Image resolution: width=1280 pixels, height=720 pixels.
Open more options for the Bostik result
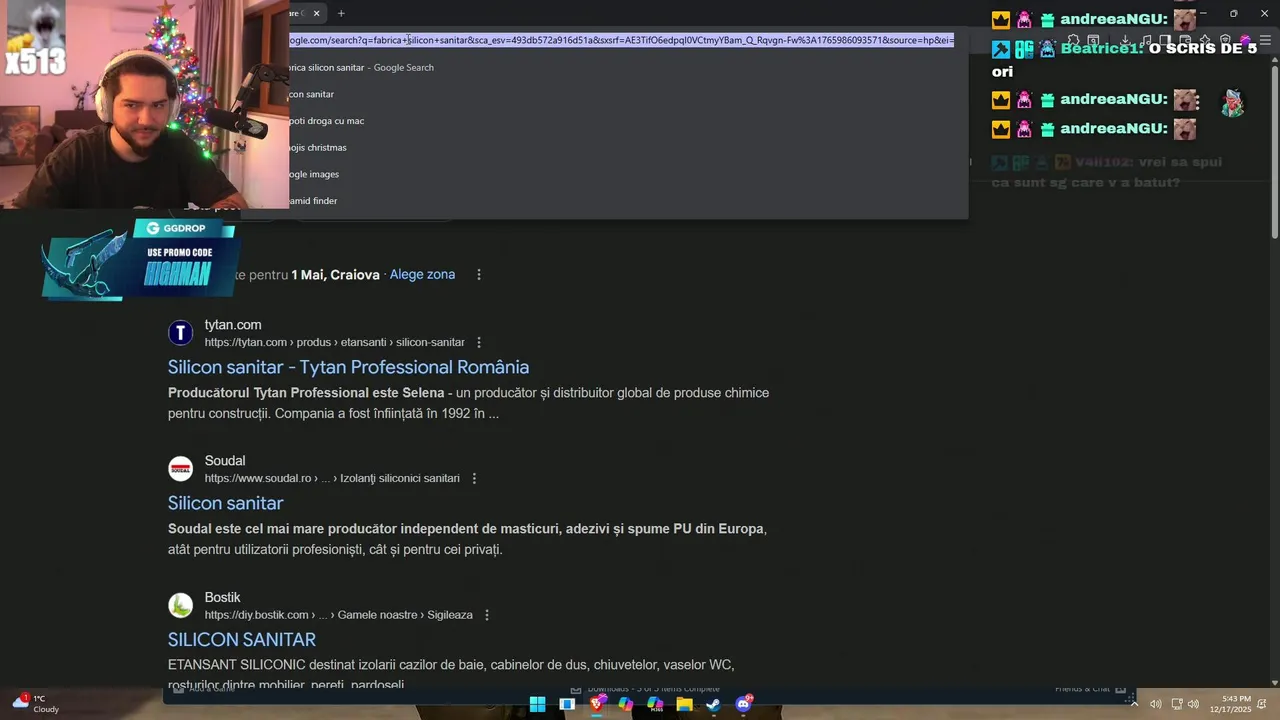[x=487, y=614]
